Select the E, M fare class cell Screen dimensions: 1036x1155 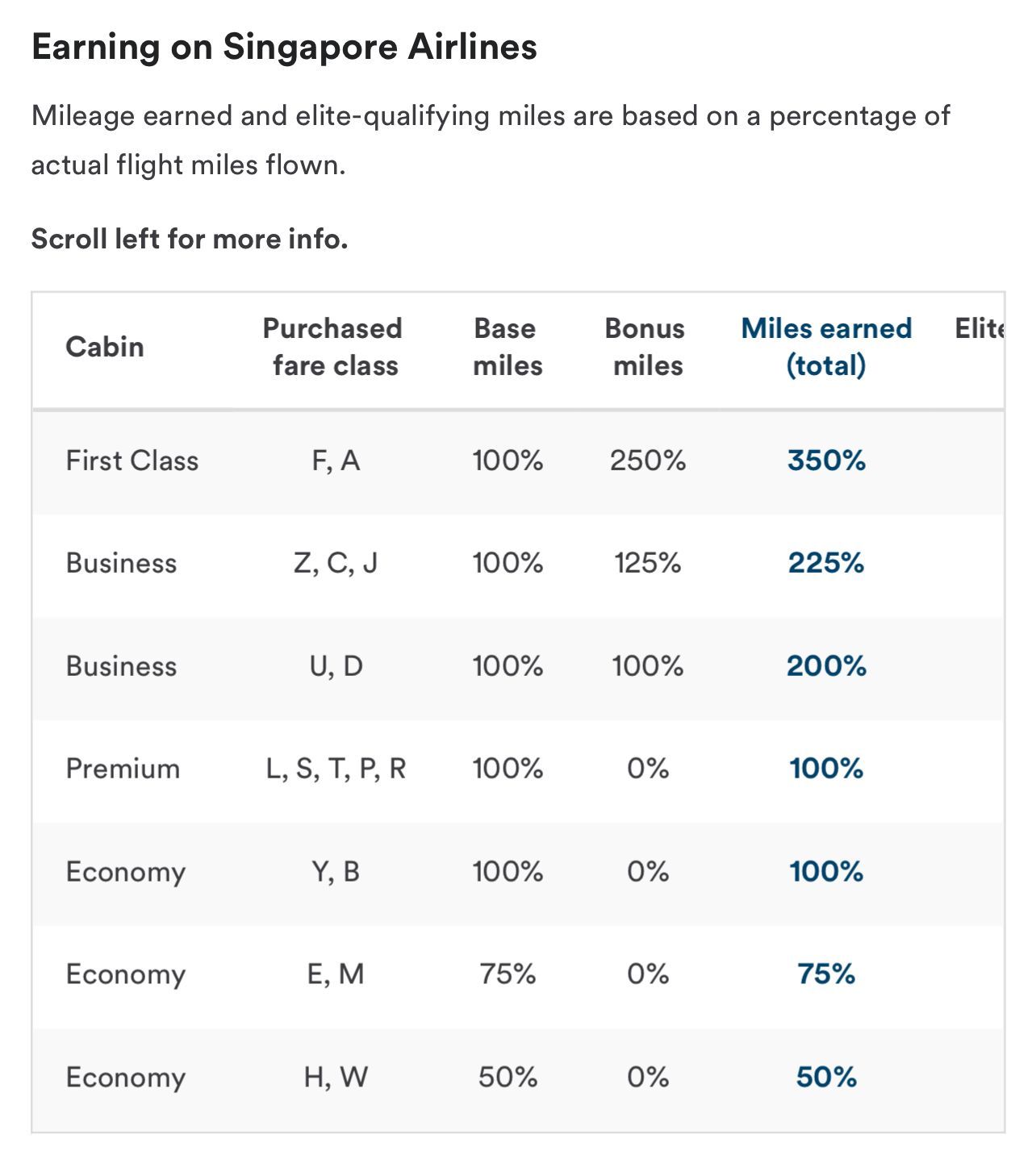click(x=336, y=974)
